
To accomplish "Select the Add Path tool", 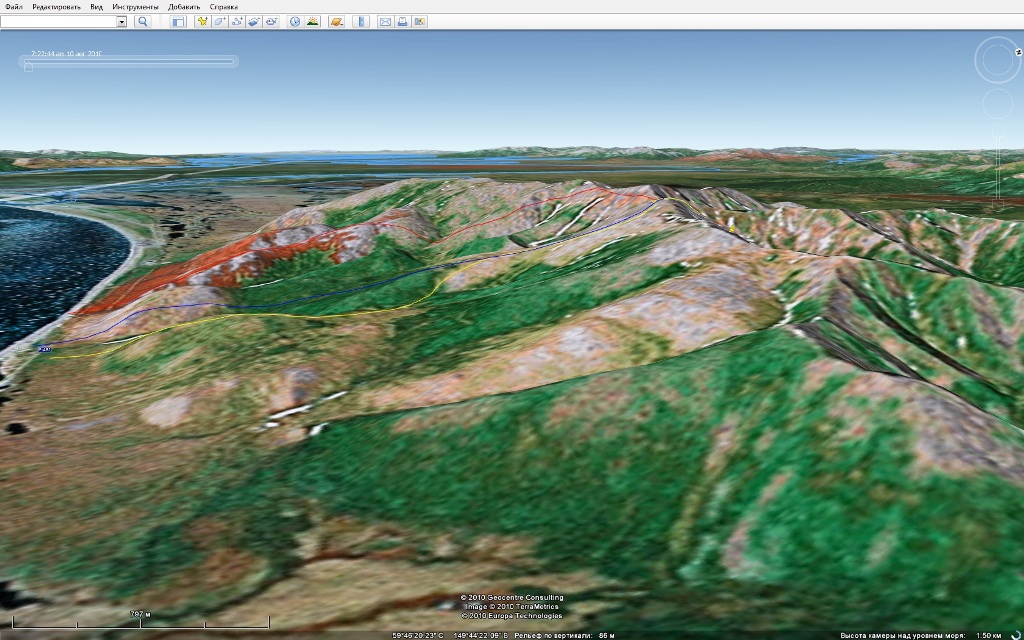I will [236, 21].
